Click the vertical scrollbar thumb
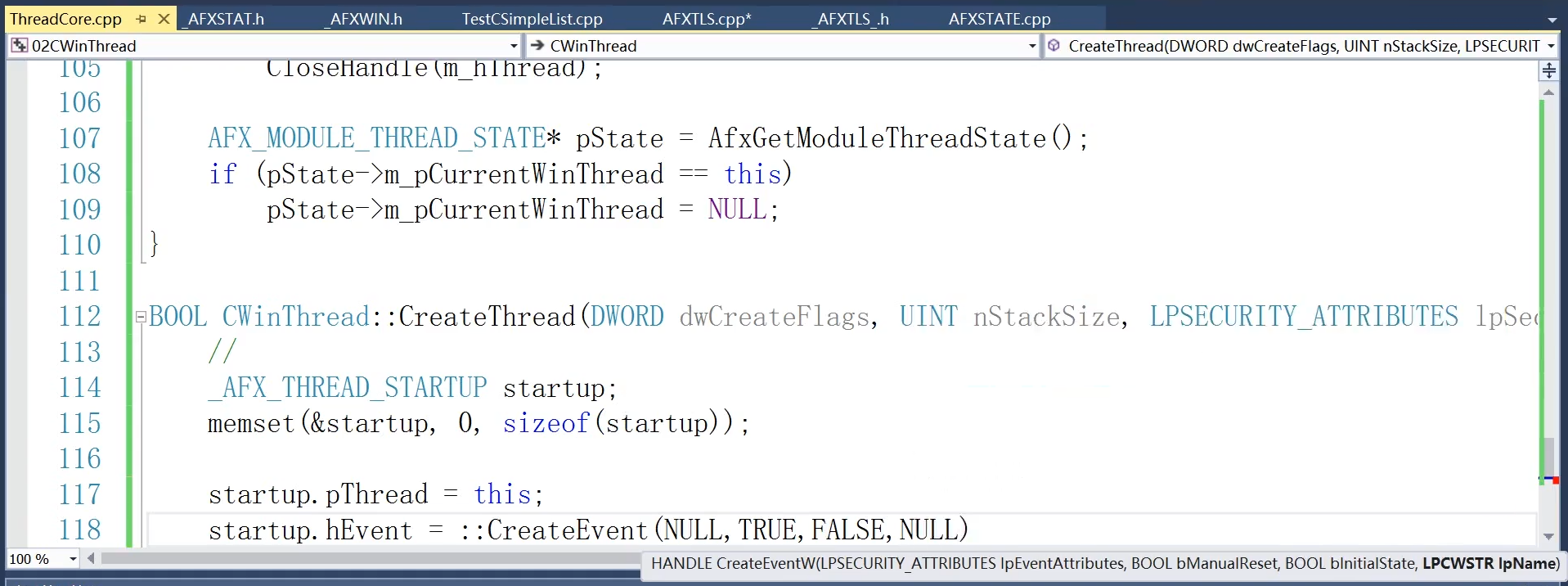The height and width of the screenshot is (586, 1568). coord(1548,458)
